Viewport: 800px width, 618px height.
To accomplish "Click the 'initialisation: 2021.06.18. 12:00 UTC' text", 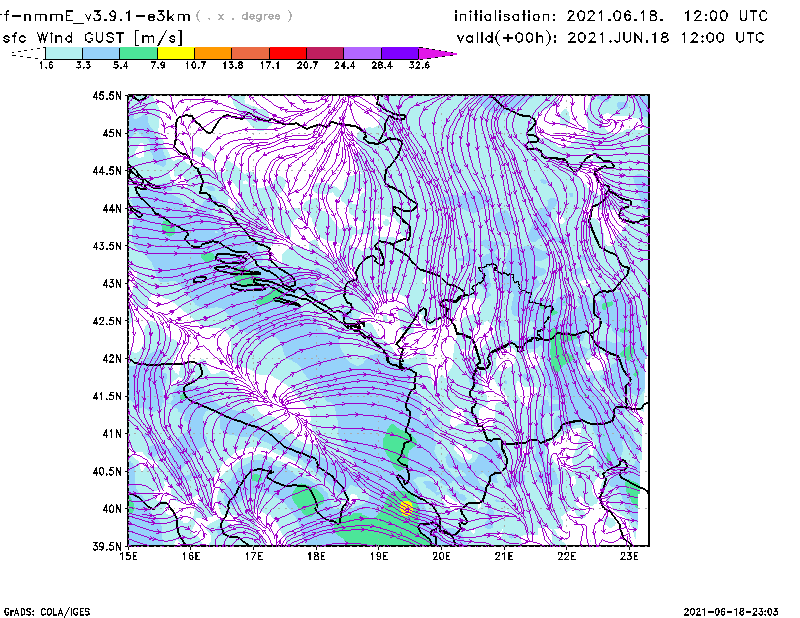I will tap(611, 16).
